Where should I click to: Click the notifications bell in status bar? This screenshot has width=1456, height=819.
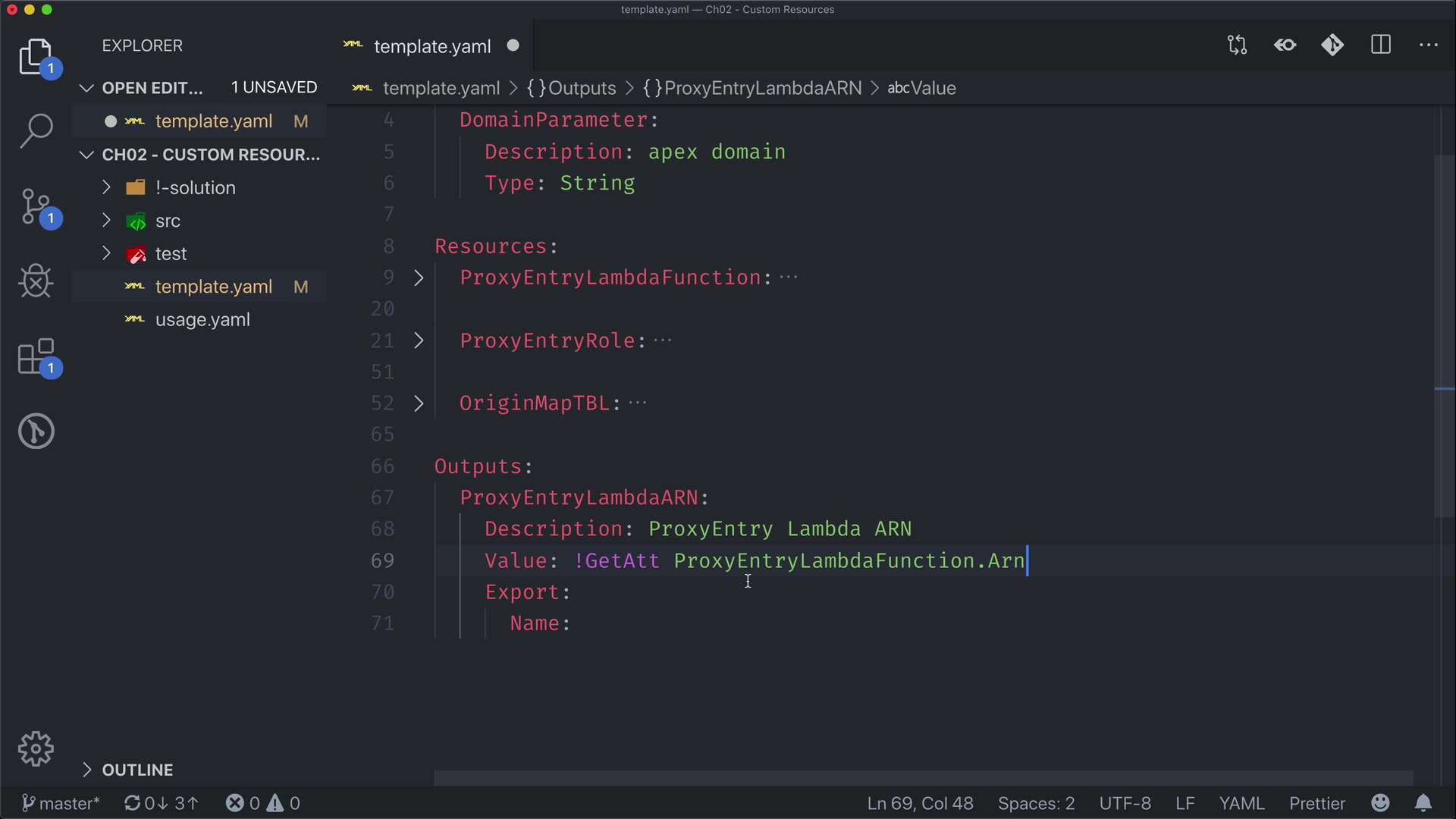click(x=1423, y=803)
